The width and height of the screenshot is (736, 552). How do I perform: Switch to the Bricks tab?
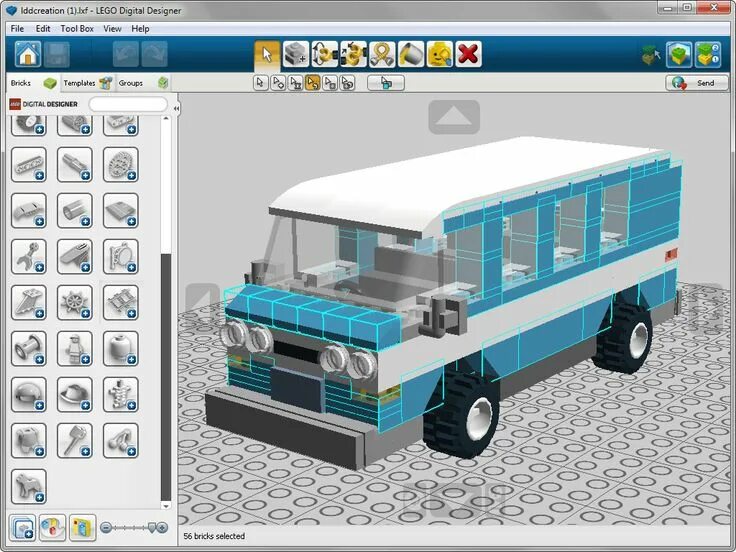[33, 83]
